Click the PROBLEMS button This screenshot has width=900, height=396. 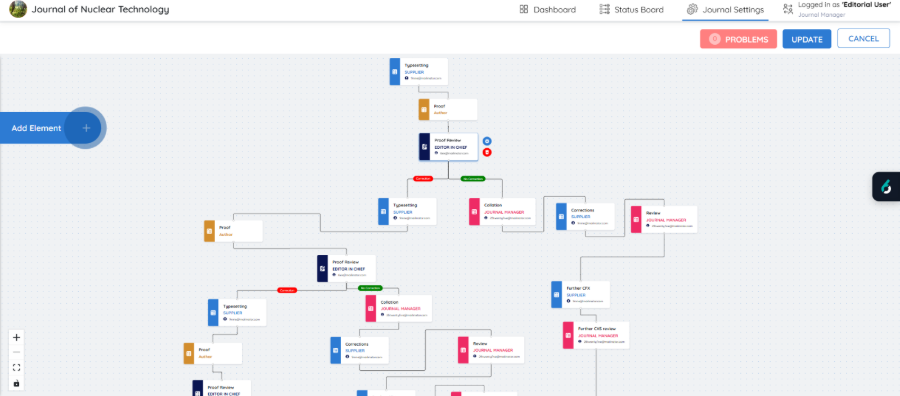click(738, 39)
